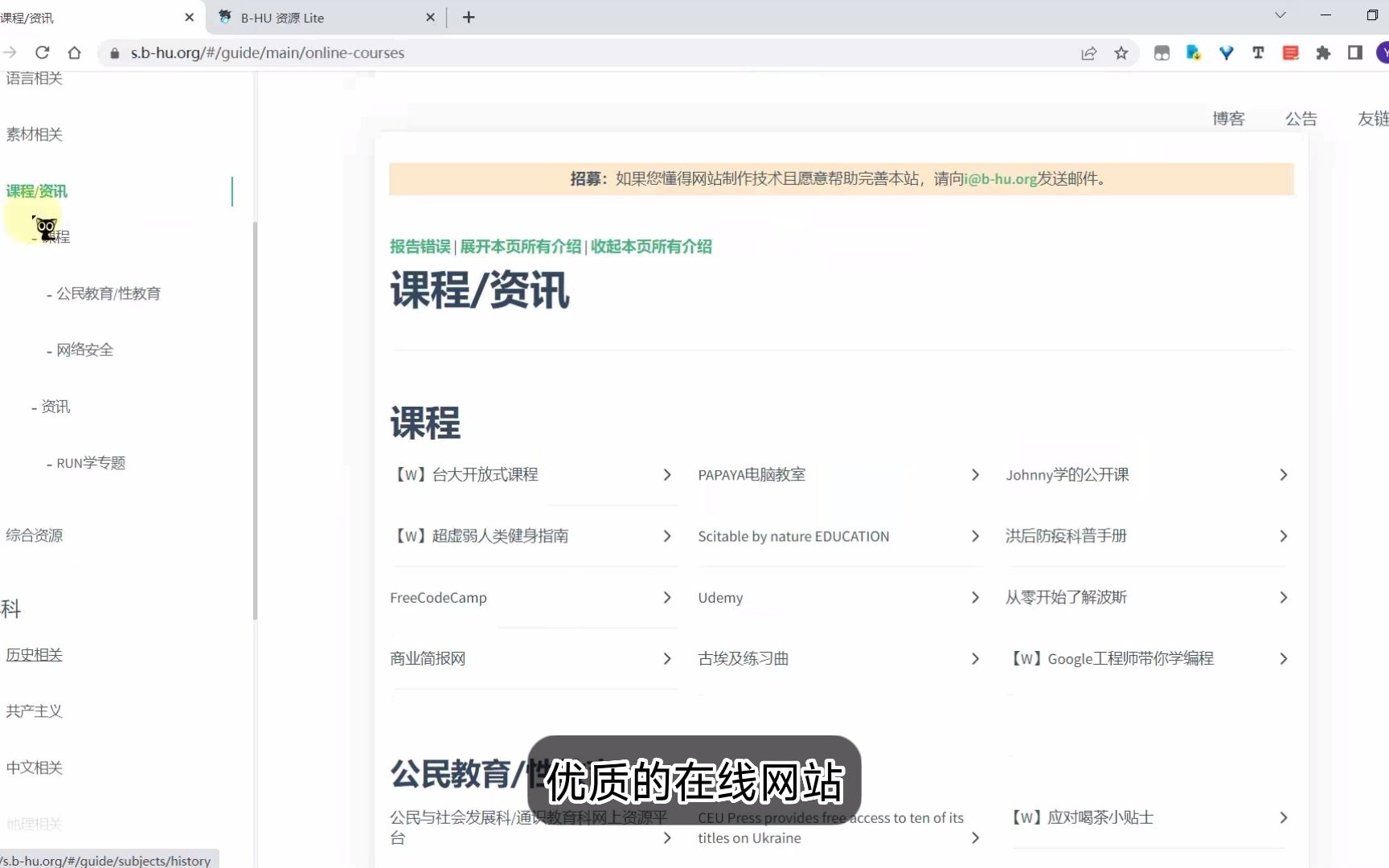
Task: Expand 【W】台大开放式课程 chevron
Action: point(667,475)
